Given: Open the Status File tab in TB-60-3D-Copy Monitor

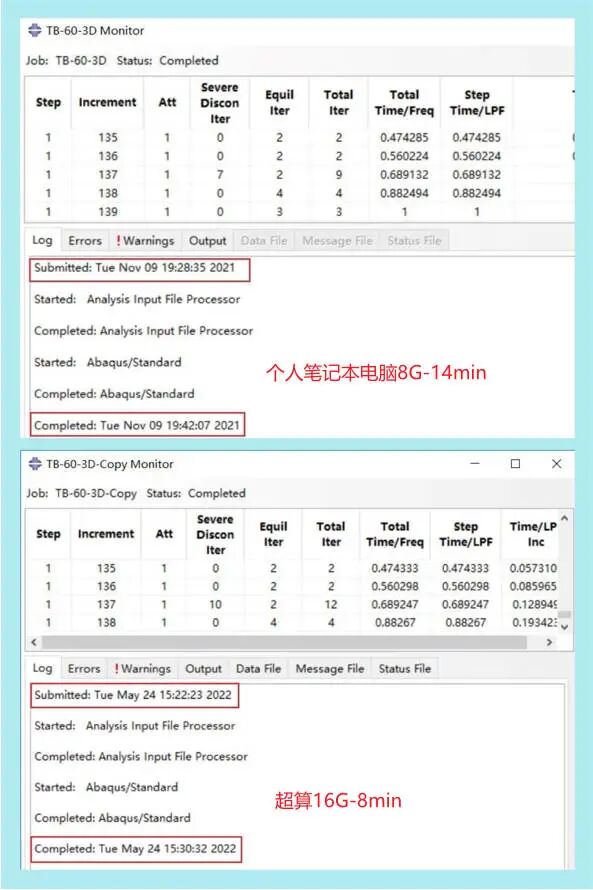Looking at the screenshot, I should [405, 669].
